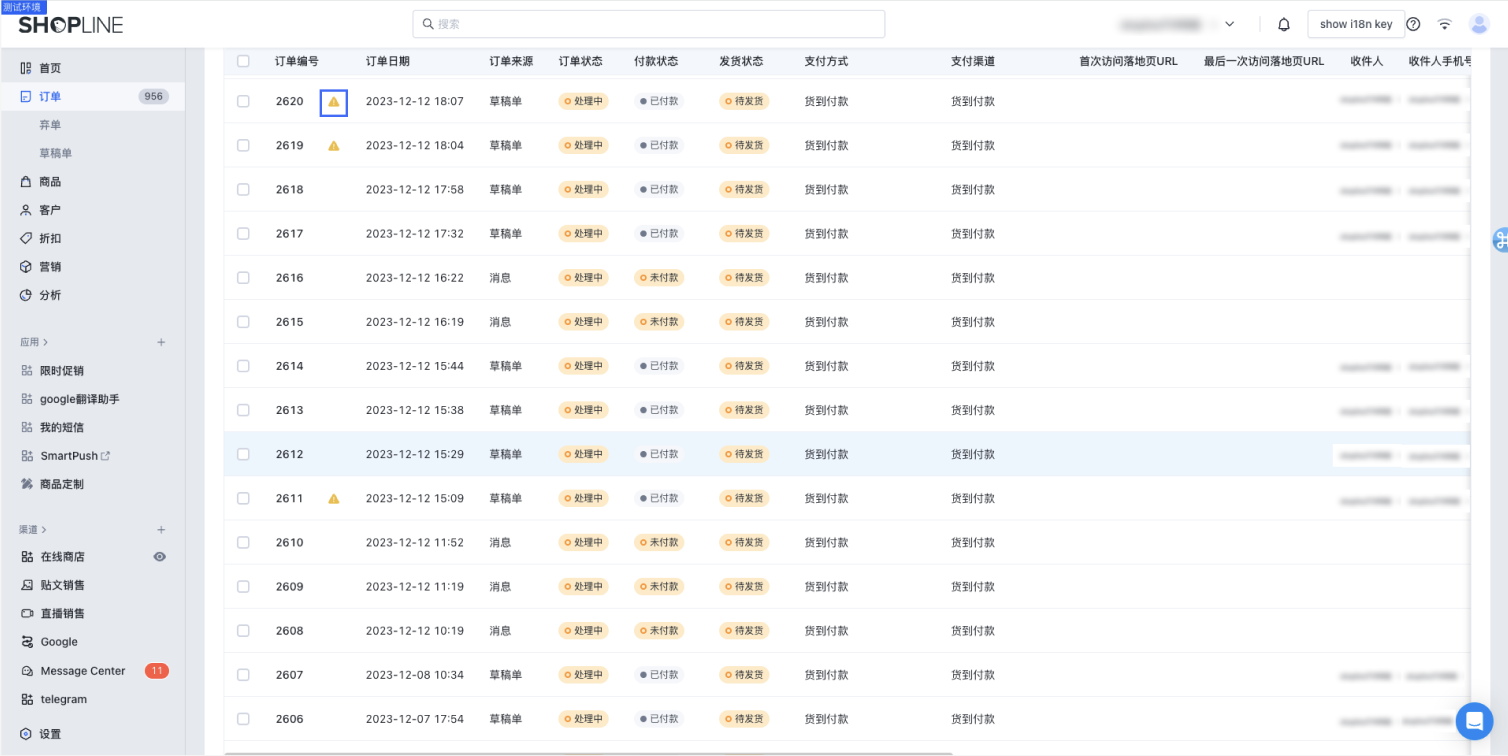Open order number 2609
Viewport: 1508px width, 756px height.
[x=290, y=587]
